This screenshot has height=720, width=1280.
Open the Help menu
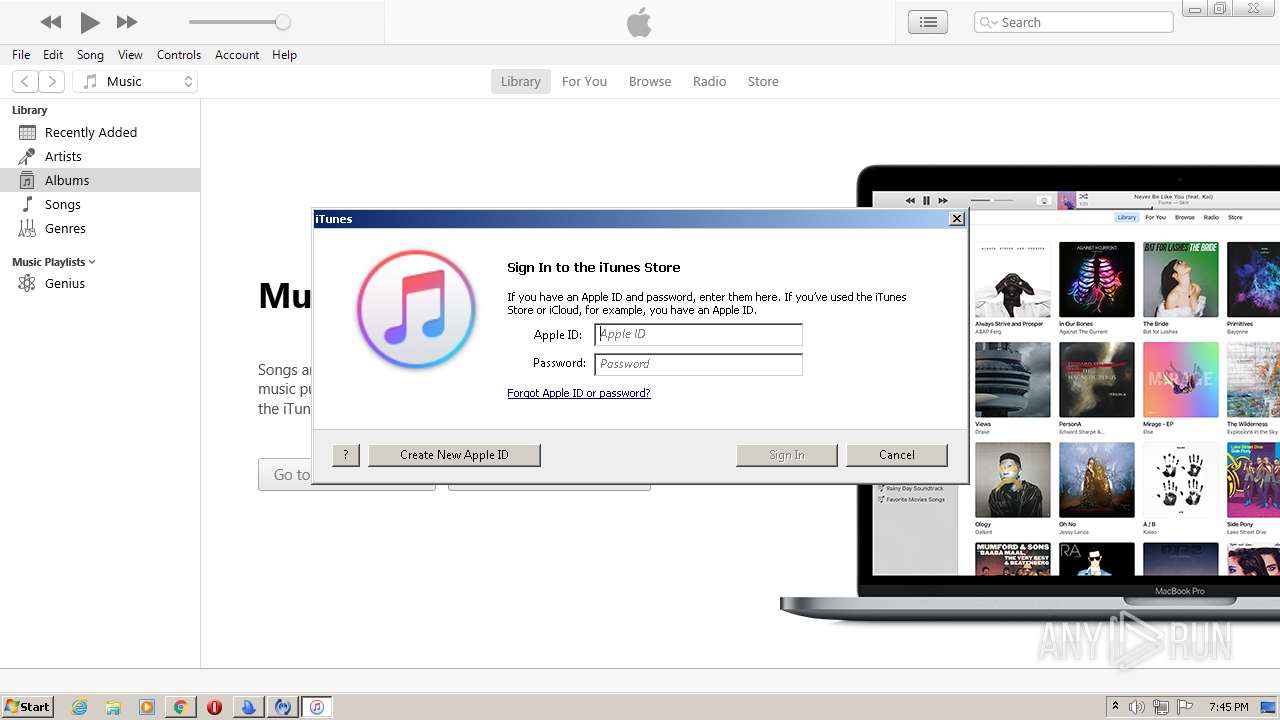(x=284, y=55)
